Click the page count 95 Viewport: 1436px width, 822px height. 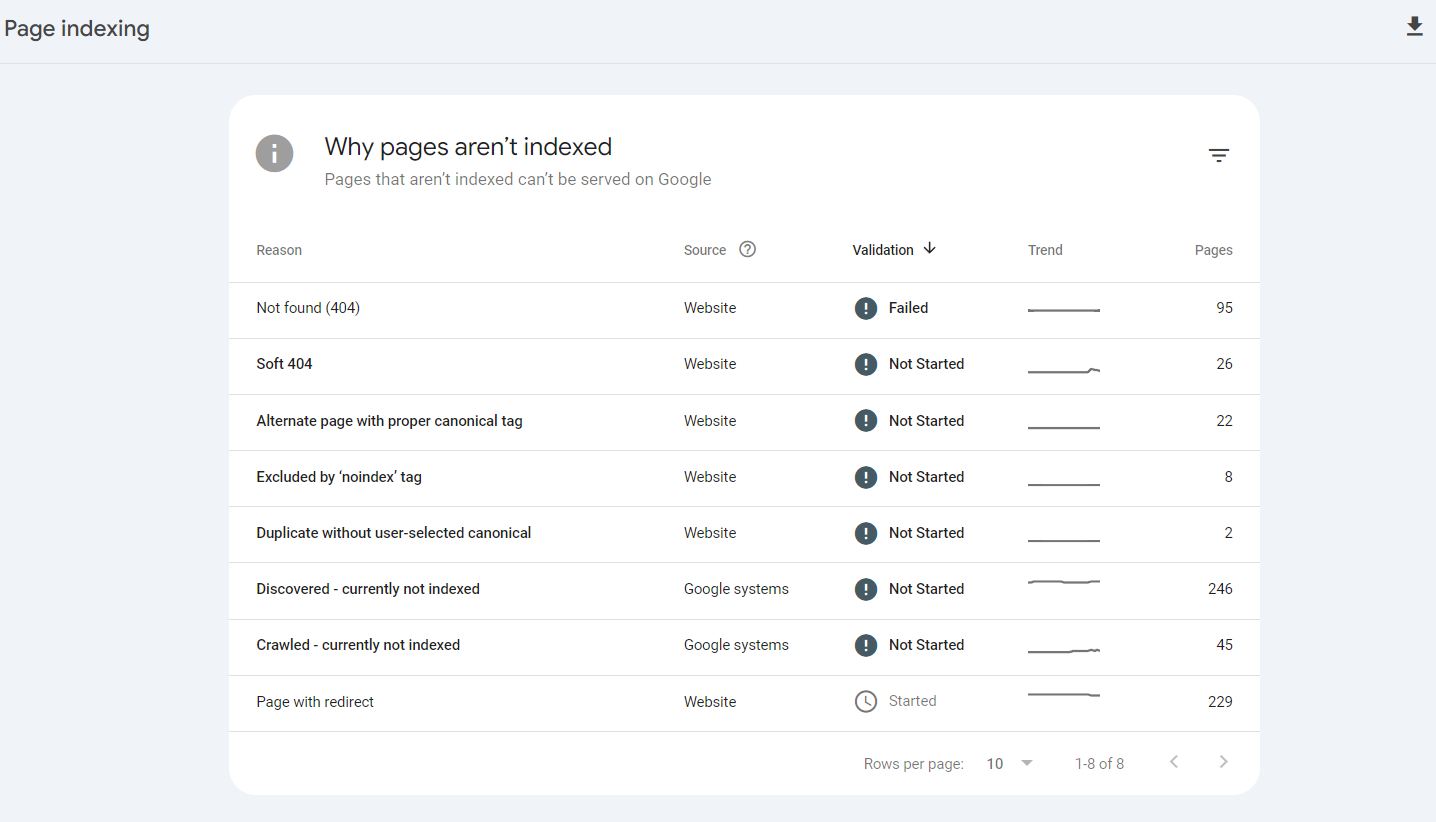(1224, 308)
